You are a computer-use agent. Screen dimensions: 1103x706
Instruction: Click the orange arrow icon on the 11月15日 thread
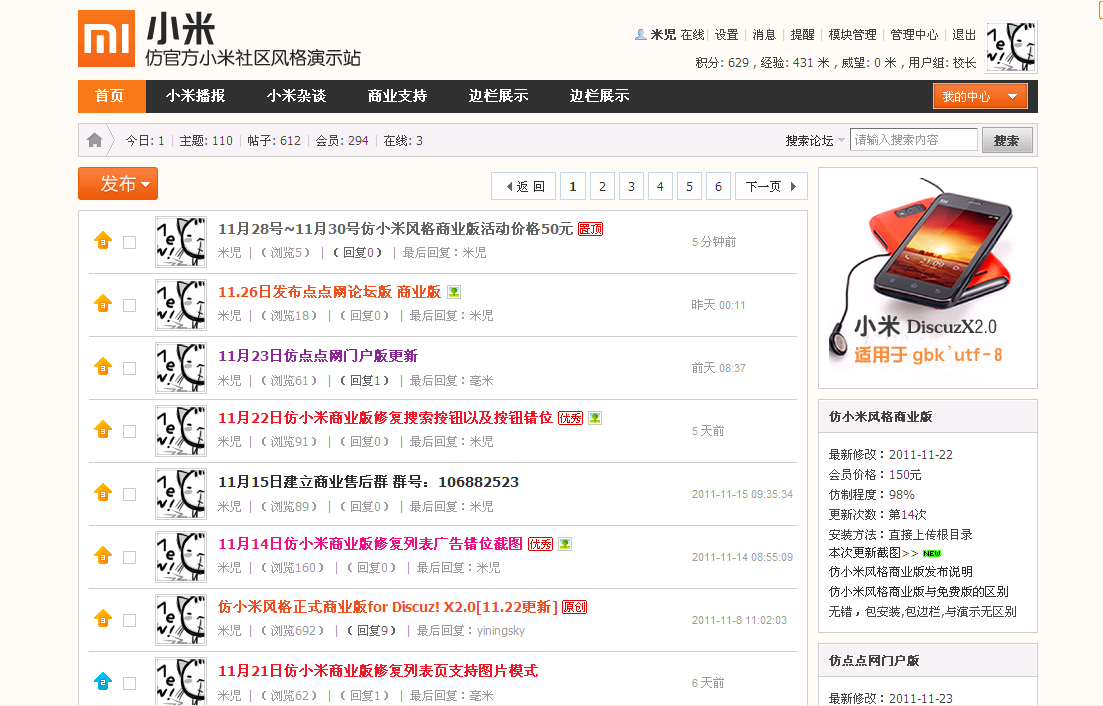[x=103, y=493]
